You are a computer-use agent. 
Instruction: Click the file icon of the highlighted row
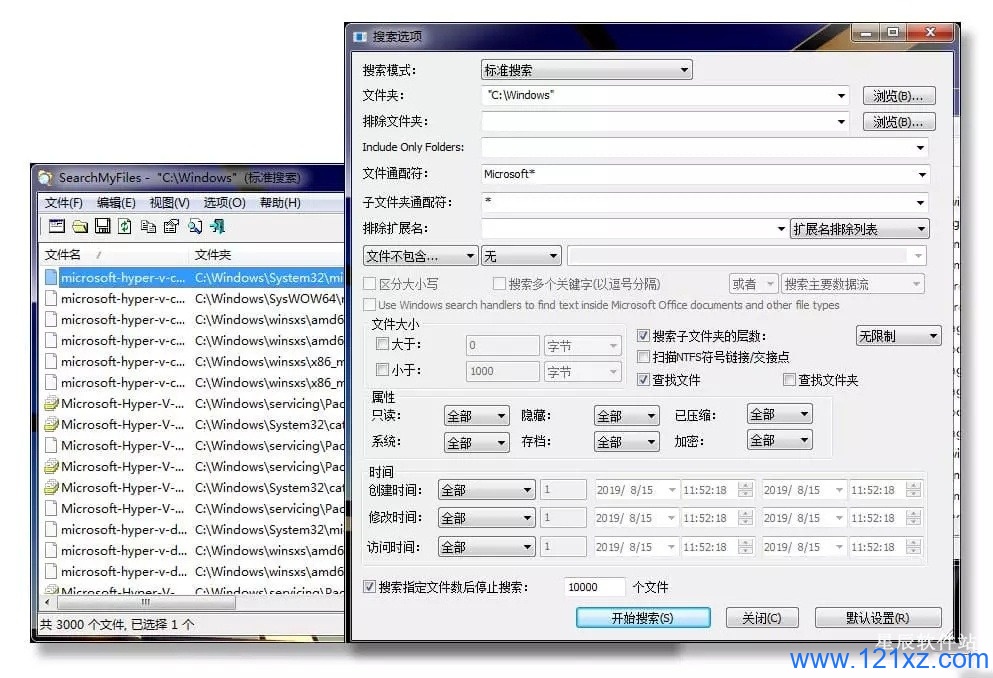coord(51,277)
